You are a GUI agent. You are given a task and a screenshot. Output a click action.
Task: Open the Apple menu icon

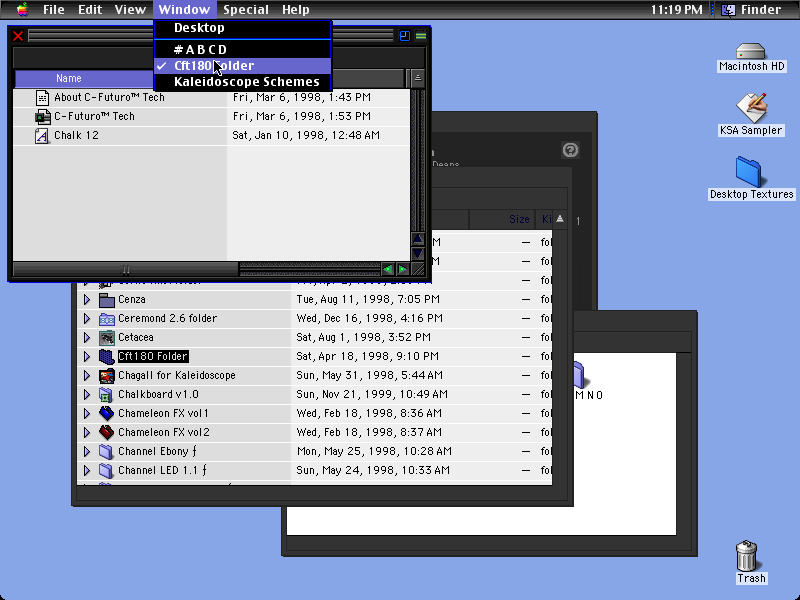(x=22, y=9)
